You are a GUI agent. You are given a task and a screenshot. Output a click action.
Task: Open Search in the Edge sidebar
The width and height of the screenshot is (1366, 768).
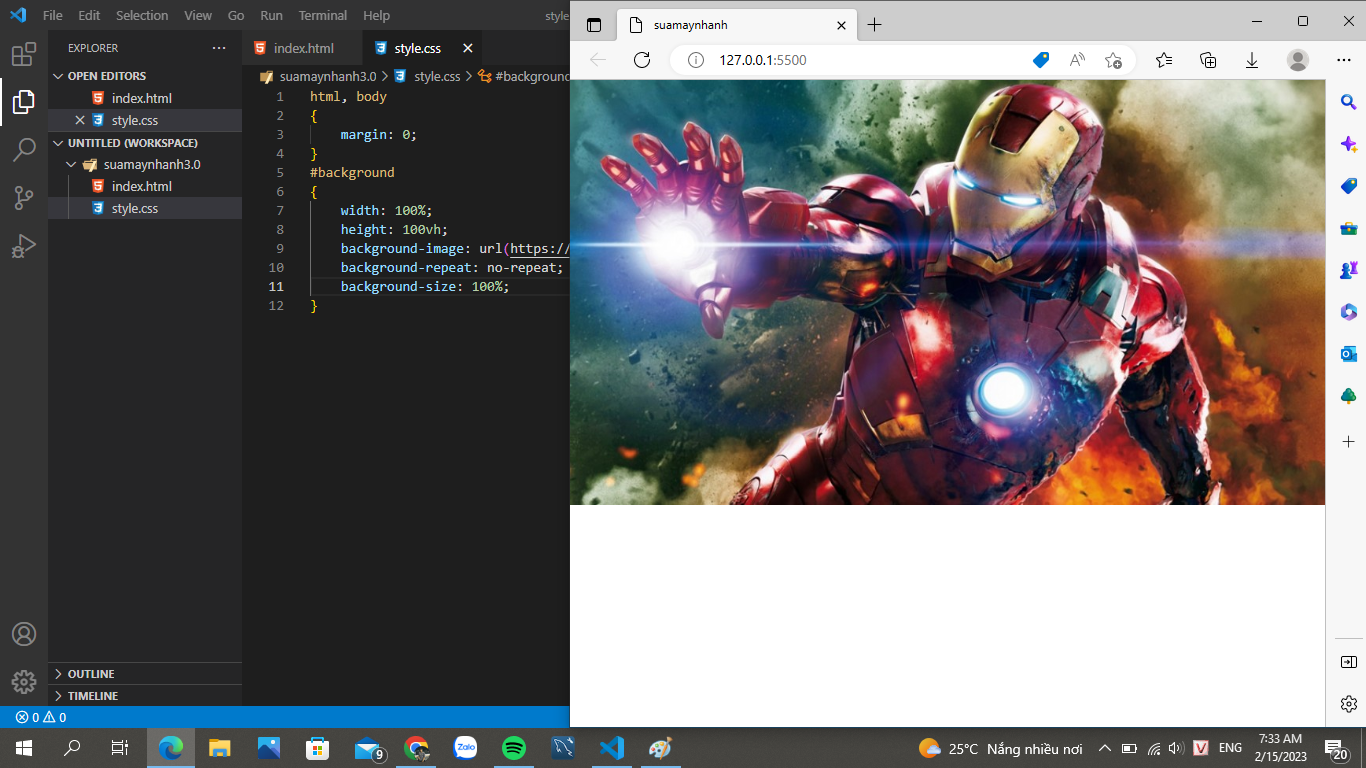click(1348, 102)
